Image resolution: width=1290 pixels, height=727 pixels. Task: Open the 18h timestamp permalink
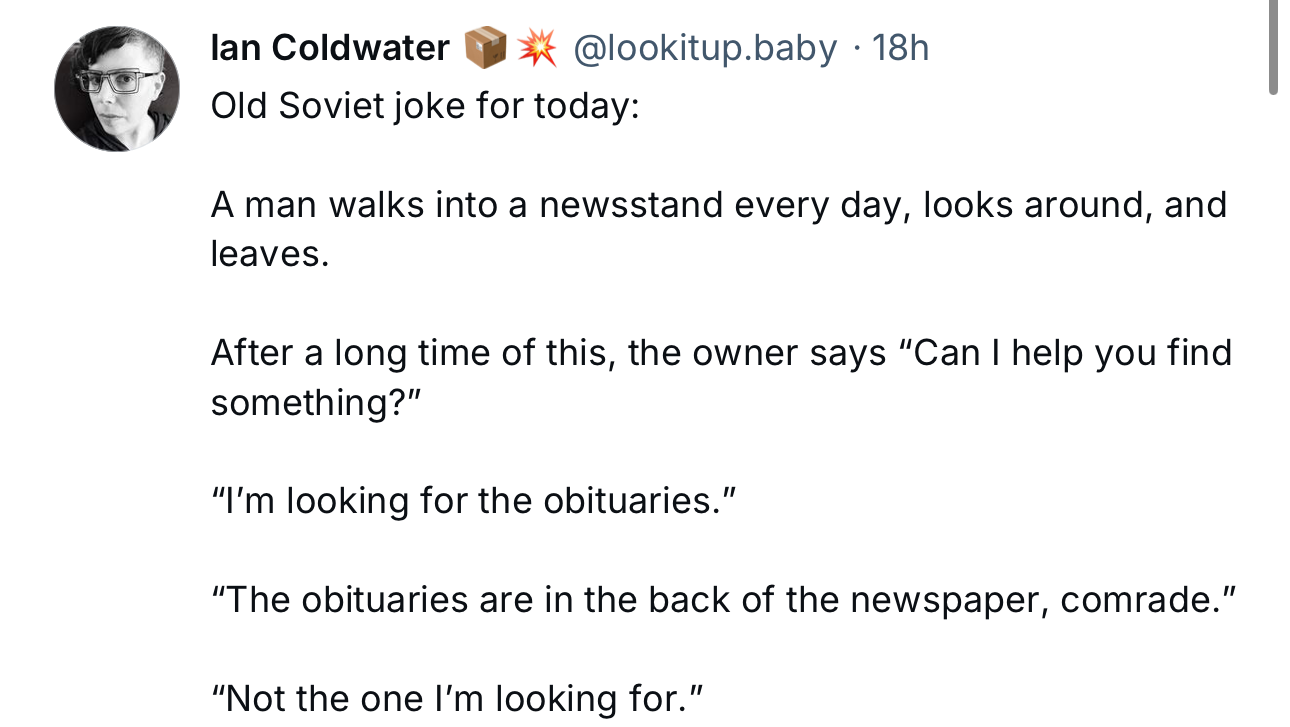[900, 48]
